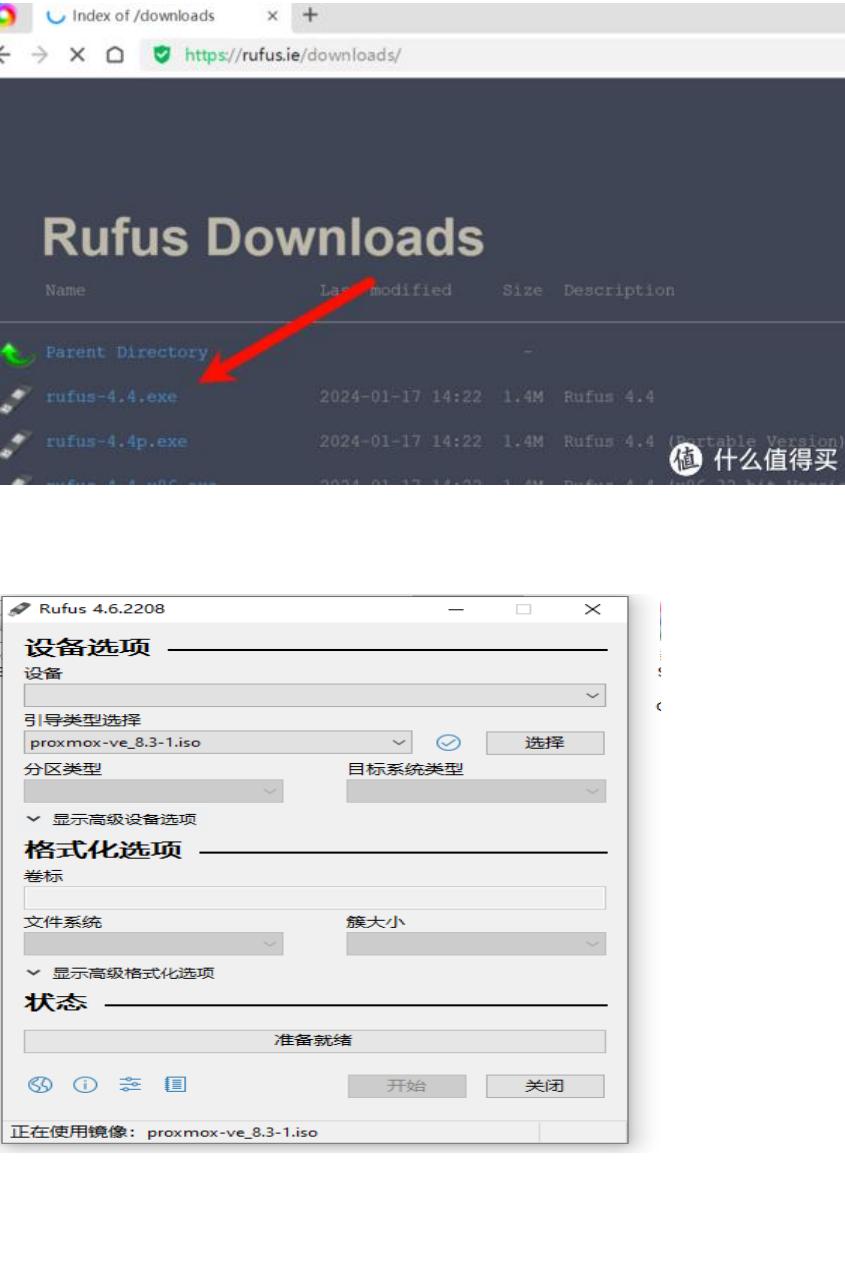Open the 文件系统 file system dropdown
Image resolution: width=845 pixels, height=1276 pixels.
point(153,943)
